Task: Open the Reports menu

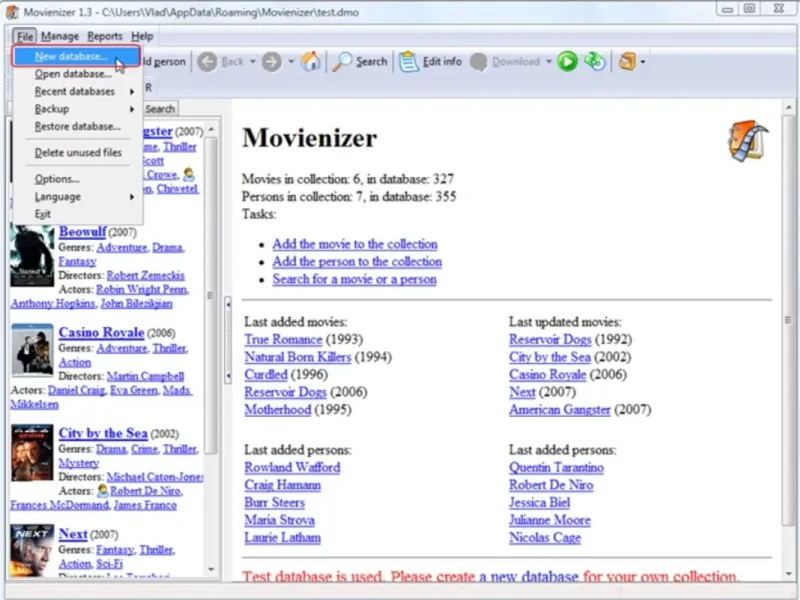Action: pos(105,36)
